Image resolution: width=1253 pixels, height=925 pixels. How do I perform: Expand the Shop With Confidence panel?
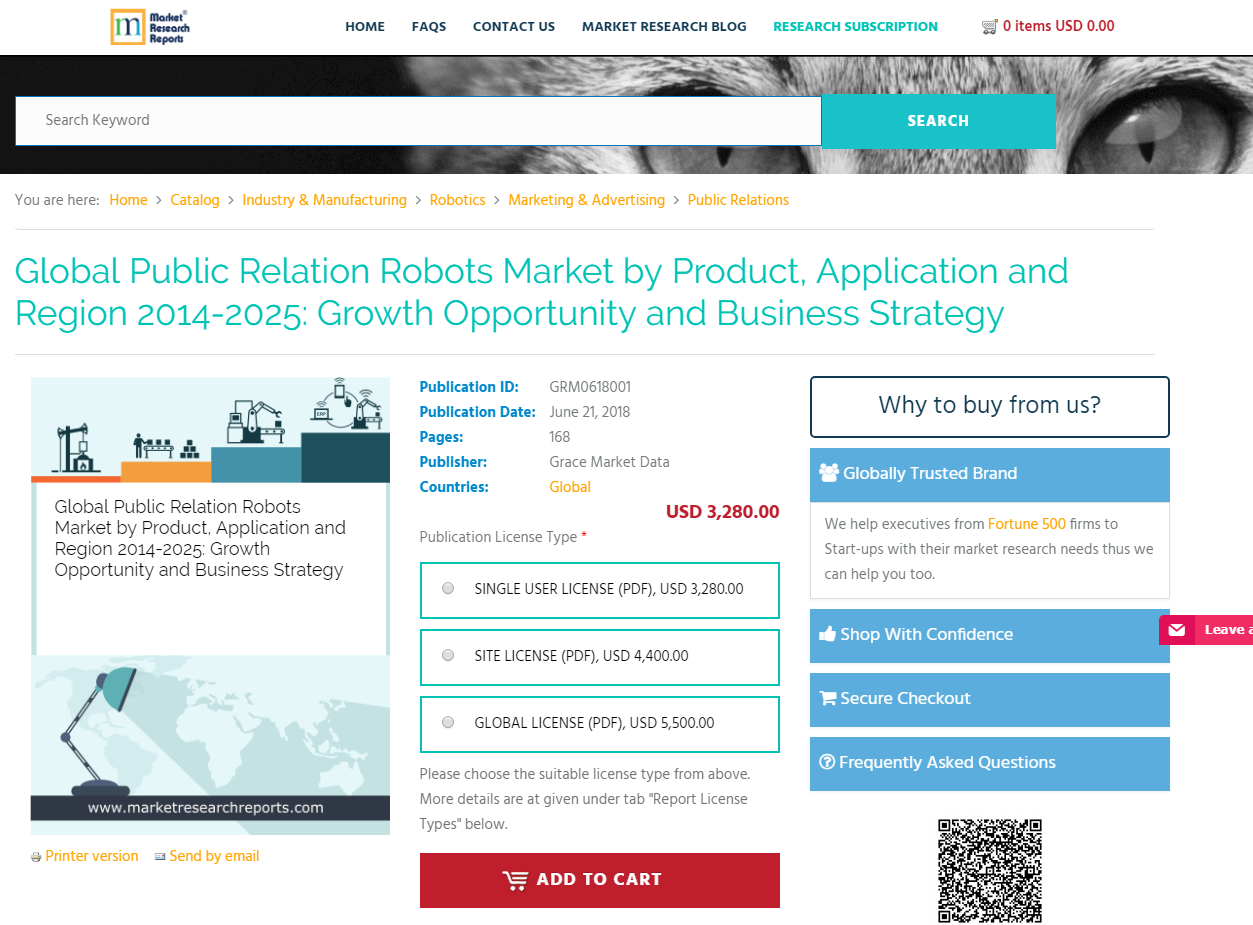tap(989, 635)
